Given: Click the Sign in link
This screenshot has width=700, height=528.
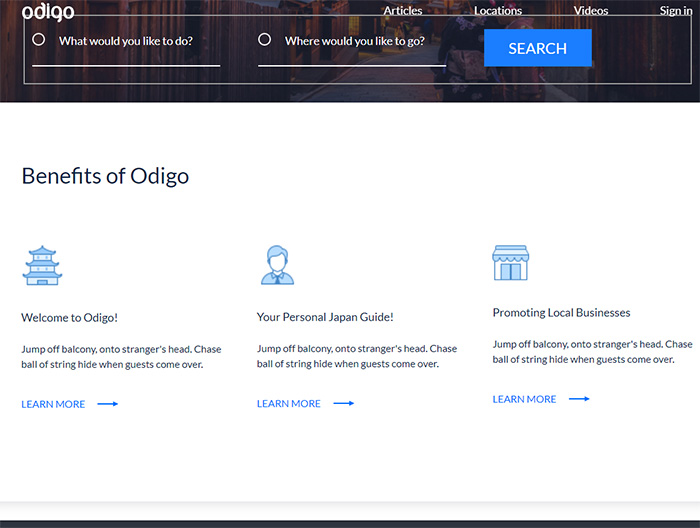Looking at the screenshot, I should click(x=676, y=11).
